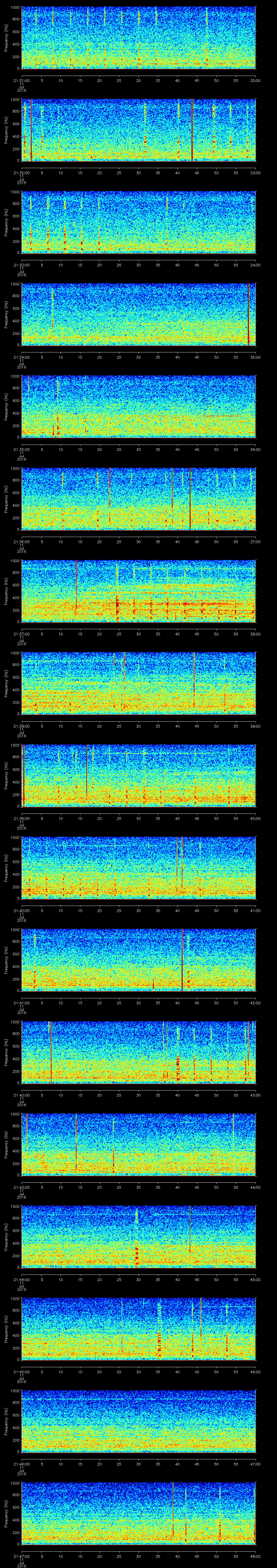Select the 21:31:00 start time label
The height and width of the screenshot is (1568, 277).
[x=21, y=80]
